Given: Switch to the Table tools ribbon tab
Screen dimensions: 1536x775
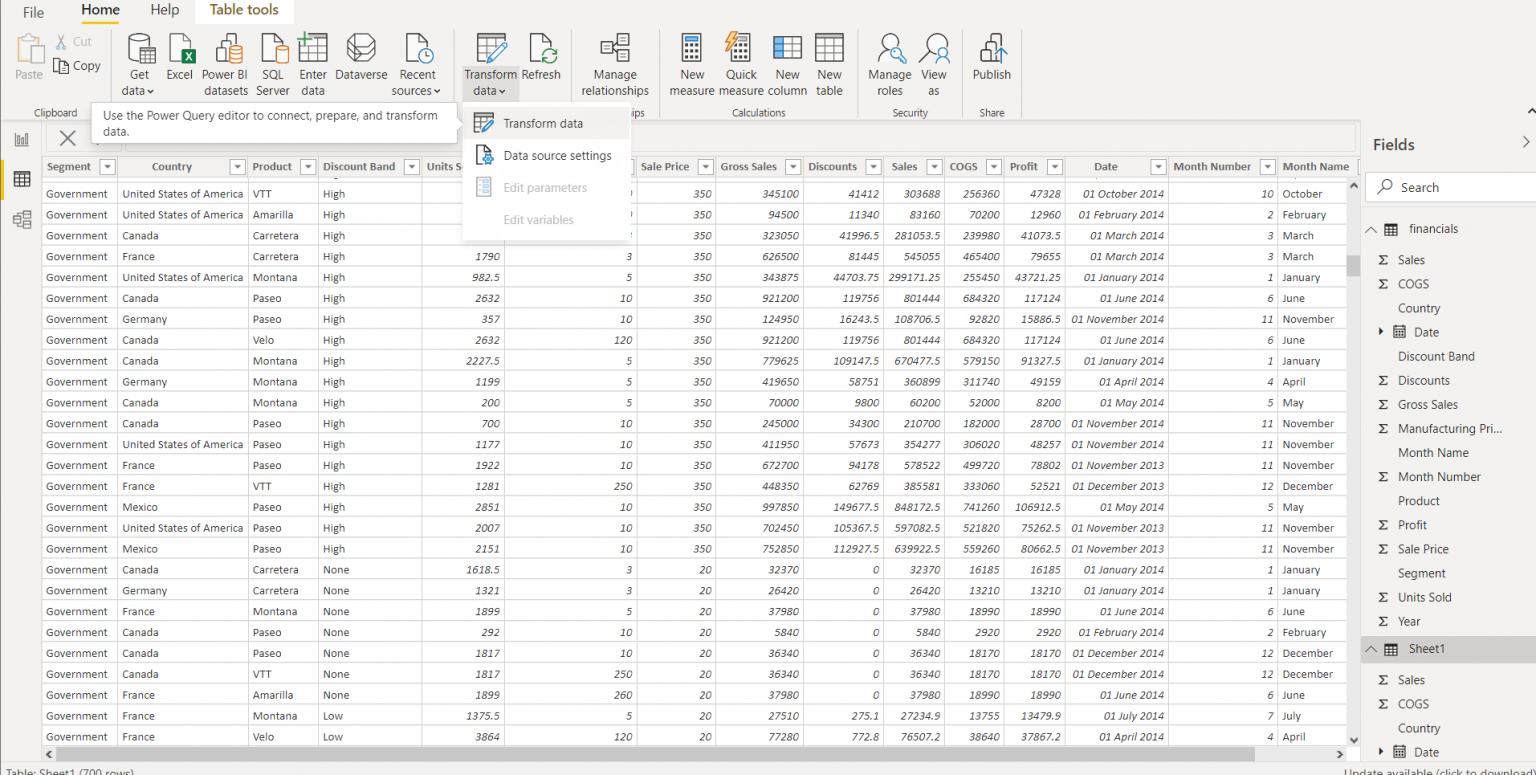Looking at the screenshot, I should 244,10.
